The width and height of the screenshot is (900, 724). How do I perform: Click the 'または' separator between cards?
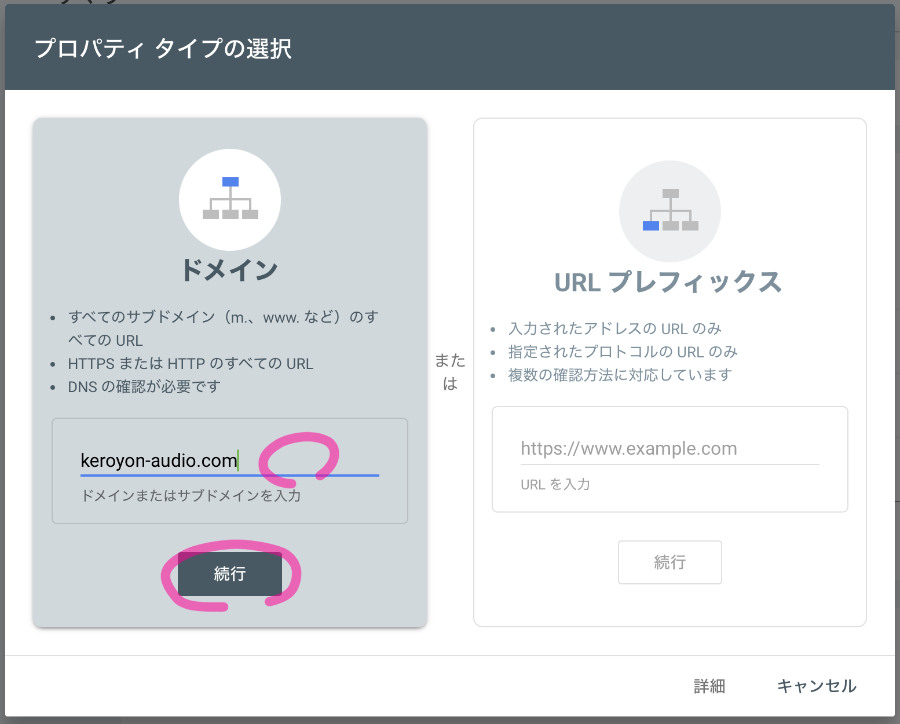click(x=450, y=371)
